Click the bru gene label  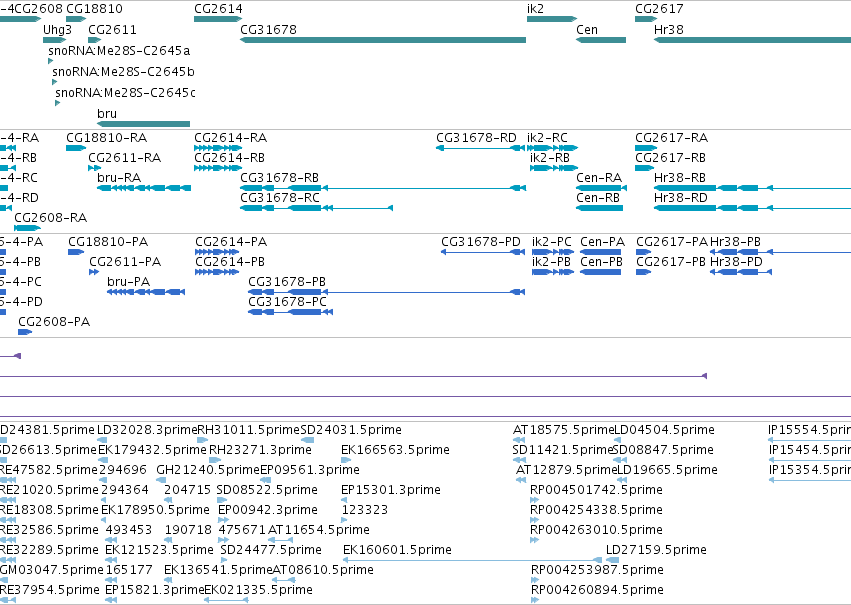click(x=107, y=113)
